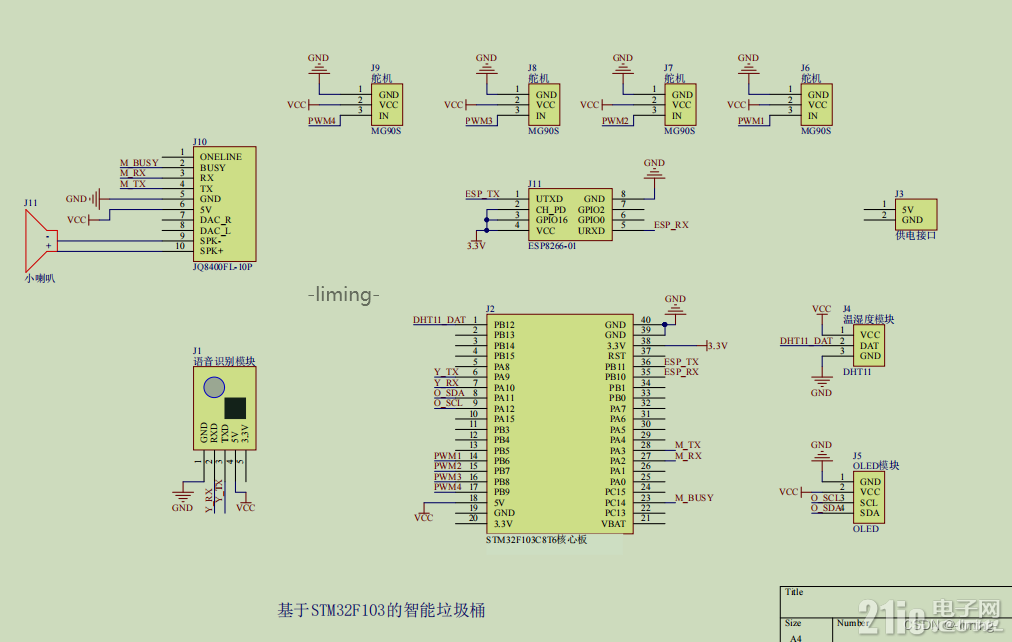Select the GND symbol beside JQ8400FL pin 5
The height and width of the screenshot is (642, 1012).
click(x=95, y=199)
